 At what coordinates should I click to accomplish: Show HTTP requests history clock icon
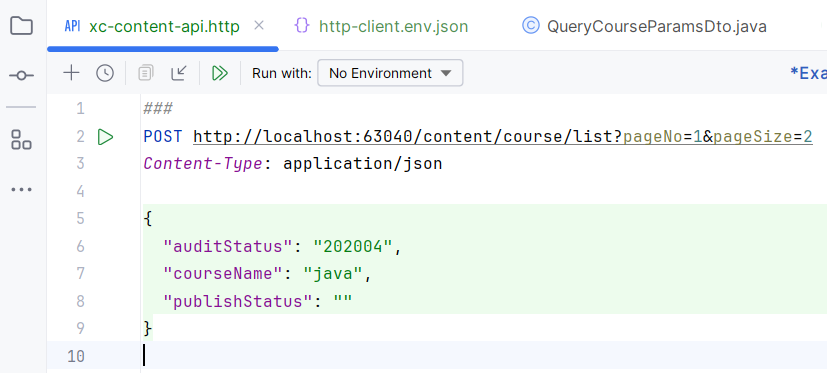105,73
